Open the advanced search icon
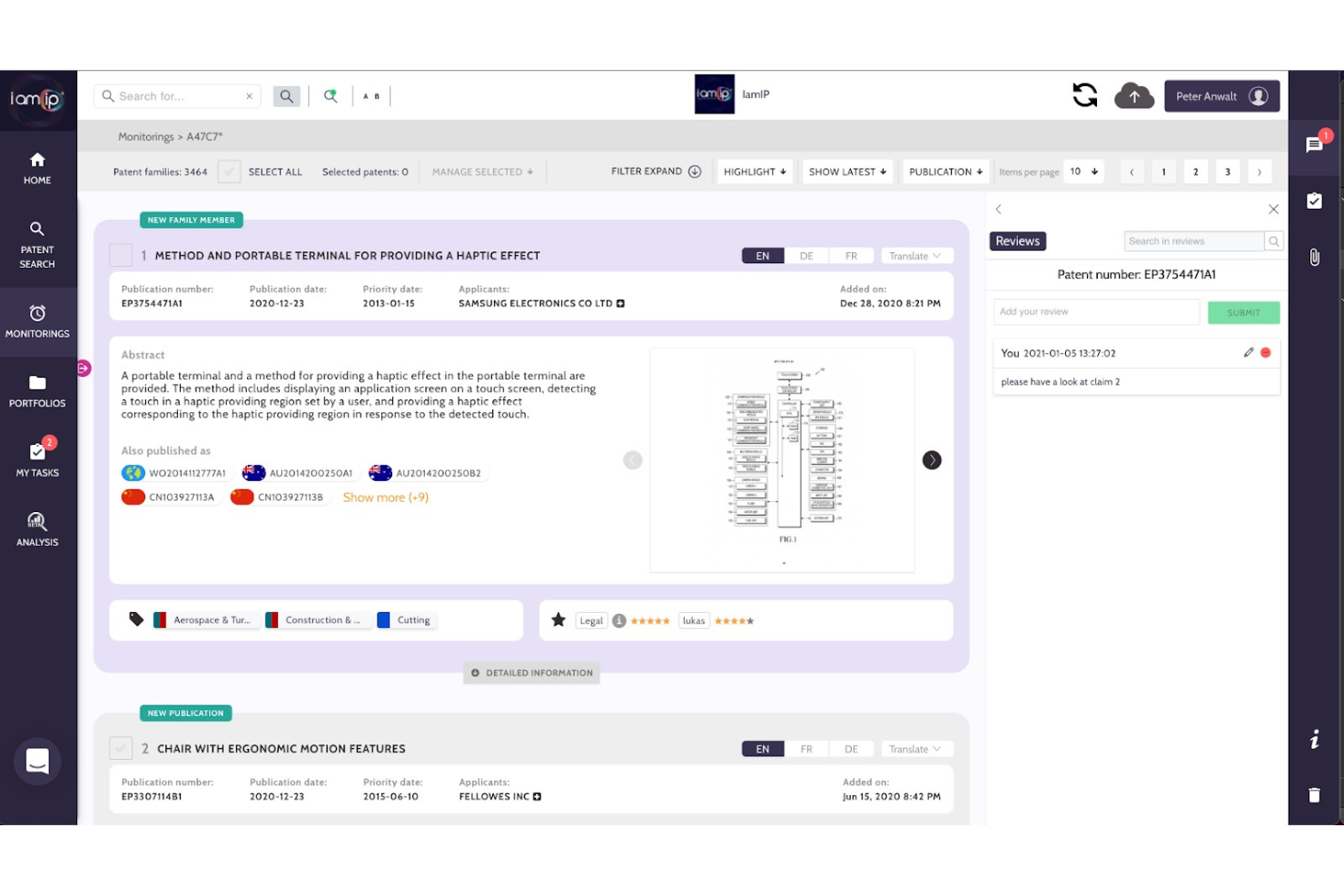 (x=331, y=95)
